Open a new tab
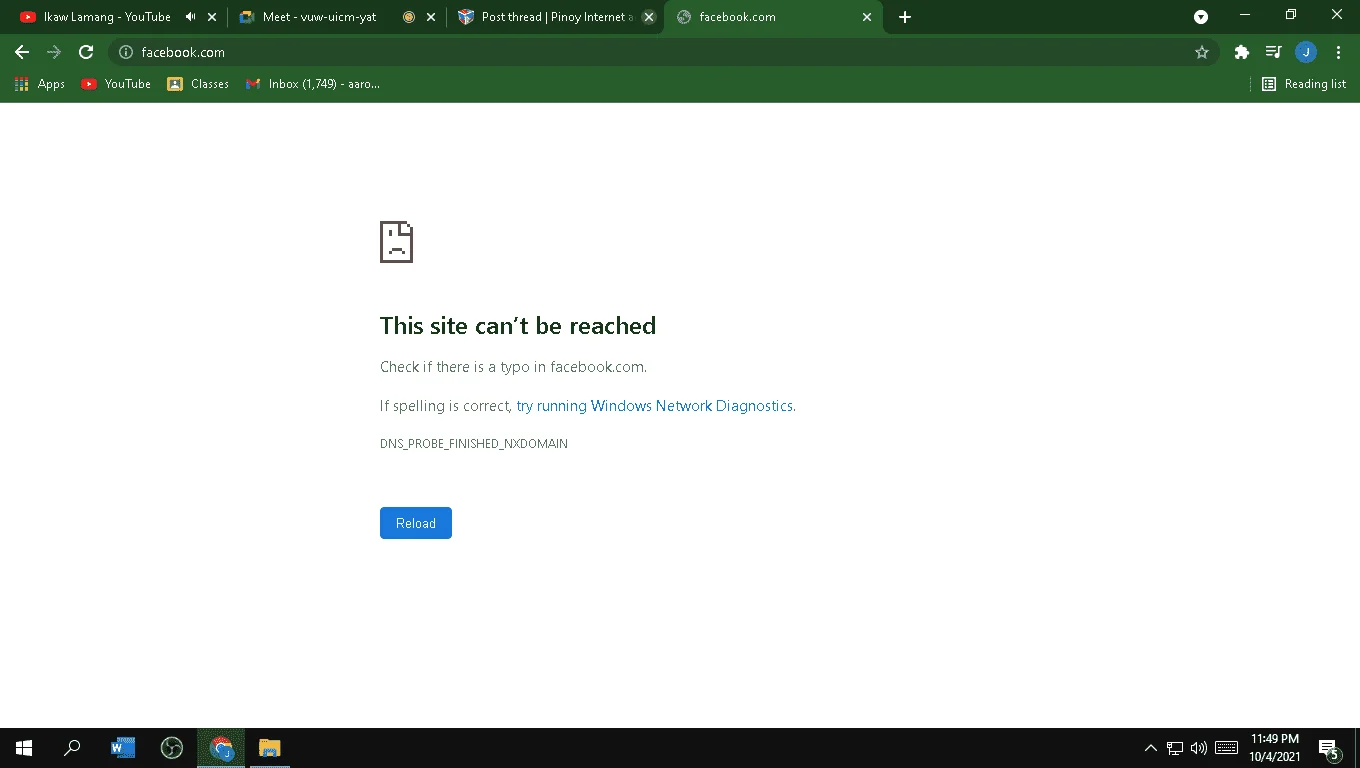 pyautogui.click(x=905, y=17)
